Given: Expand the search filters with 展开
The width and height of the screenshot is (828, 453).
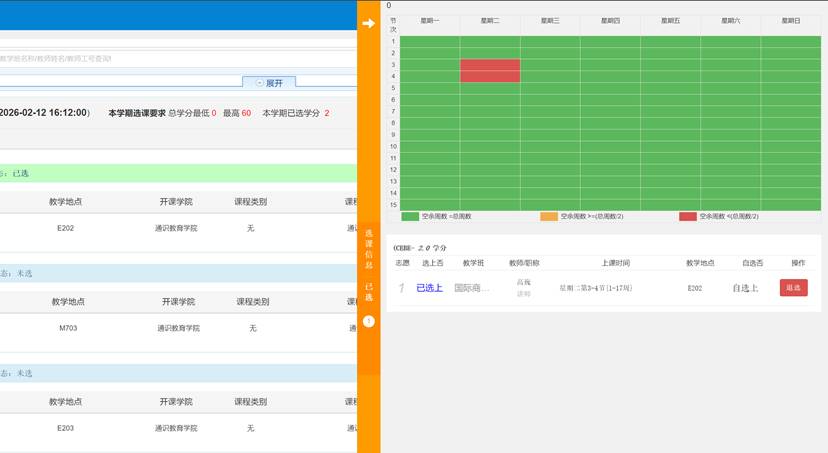Looking at the screenshot, I should tap(269, 83).
